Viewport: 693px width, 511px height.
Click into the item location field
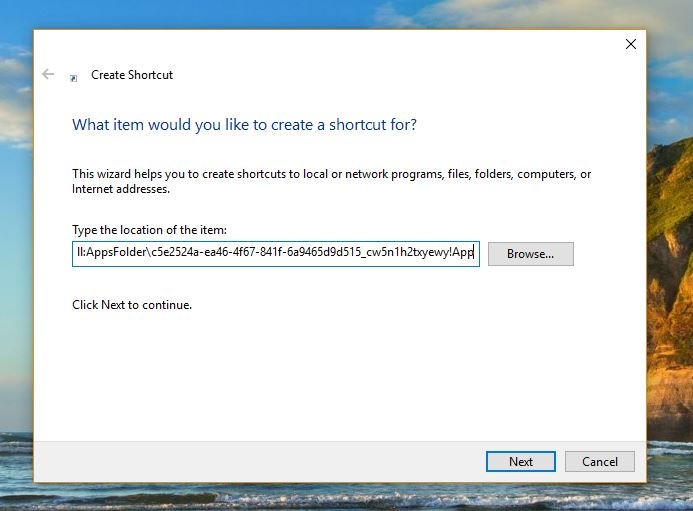point(276,254)
